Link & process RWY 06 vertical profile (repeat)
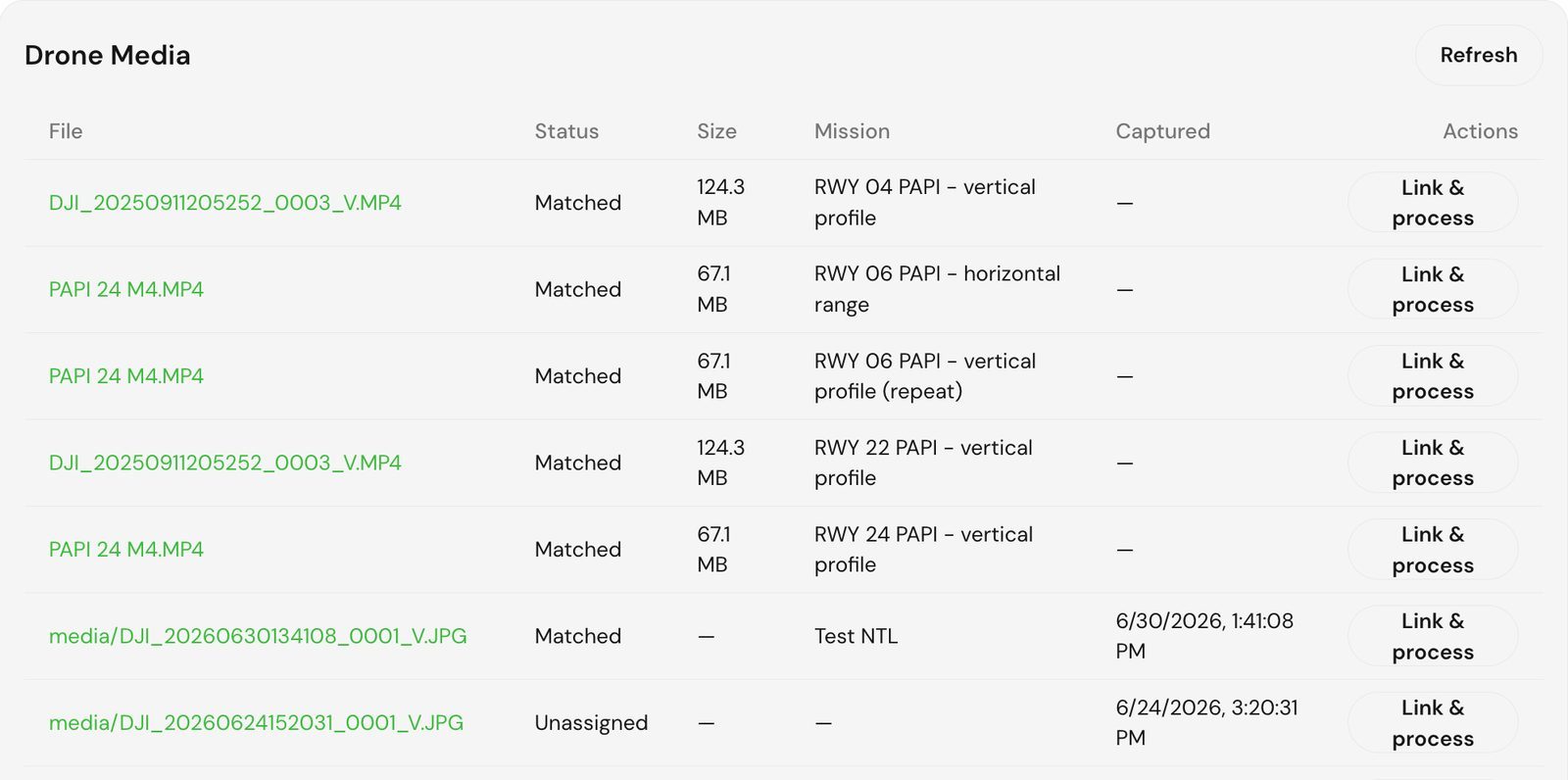This screenshot has width=1568, height=780. tap(1433, 376)
